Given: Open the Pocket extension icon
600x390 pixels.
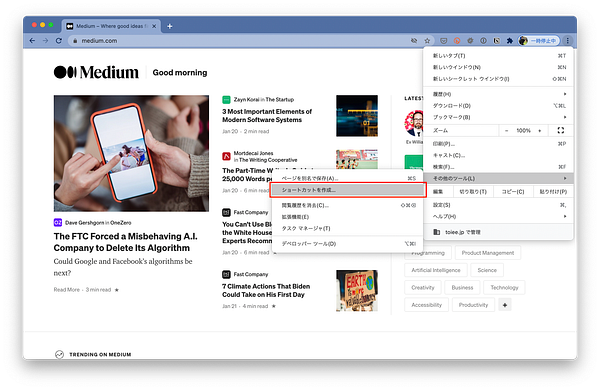Looking at the screenshot, I should click(443, 41).
